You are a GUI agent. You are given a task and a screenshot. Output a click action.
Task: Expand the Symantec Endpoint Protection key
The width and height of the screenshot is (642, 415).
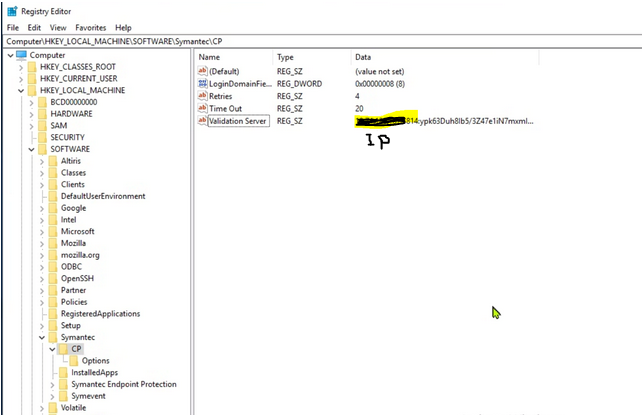point(52,385)
